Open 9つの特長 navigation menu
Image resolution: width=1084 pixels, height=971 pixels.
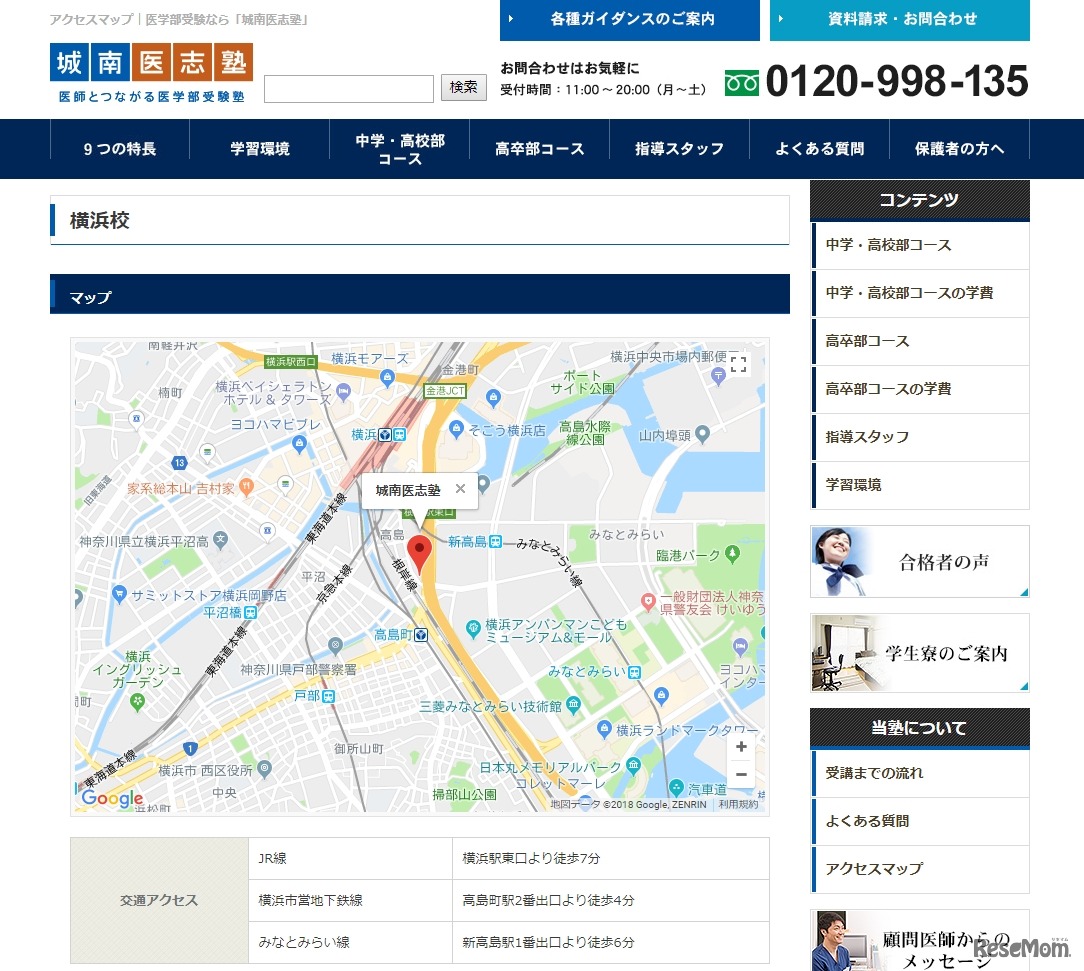tap(120, 149)
